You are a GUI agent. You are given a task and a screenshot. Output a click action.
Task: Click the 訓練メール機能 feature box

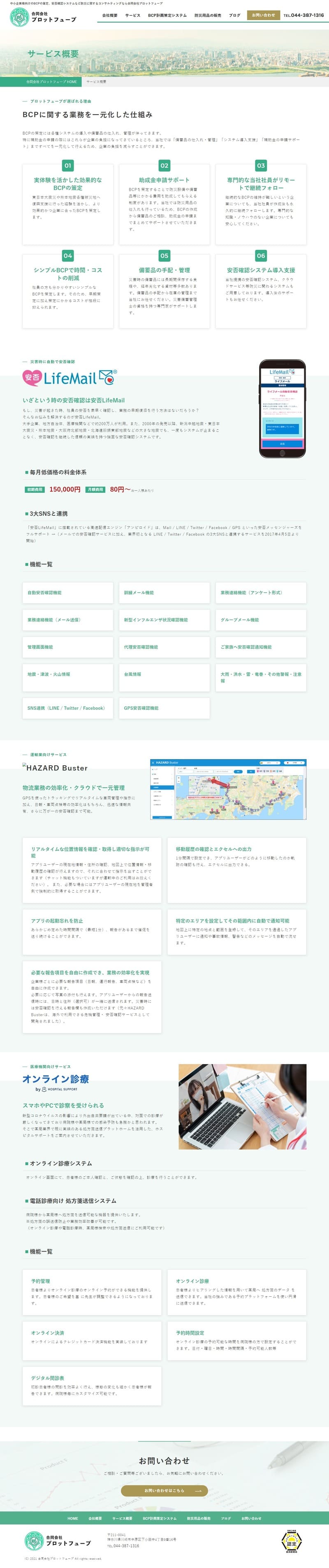click(164, 593)
